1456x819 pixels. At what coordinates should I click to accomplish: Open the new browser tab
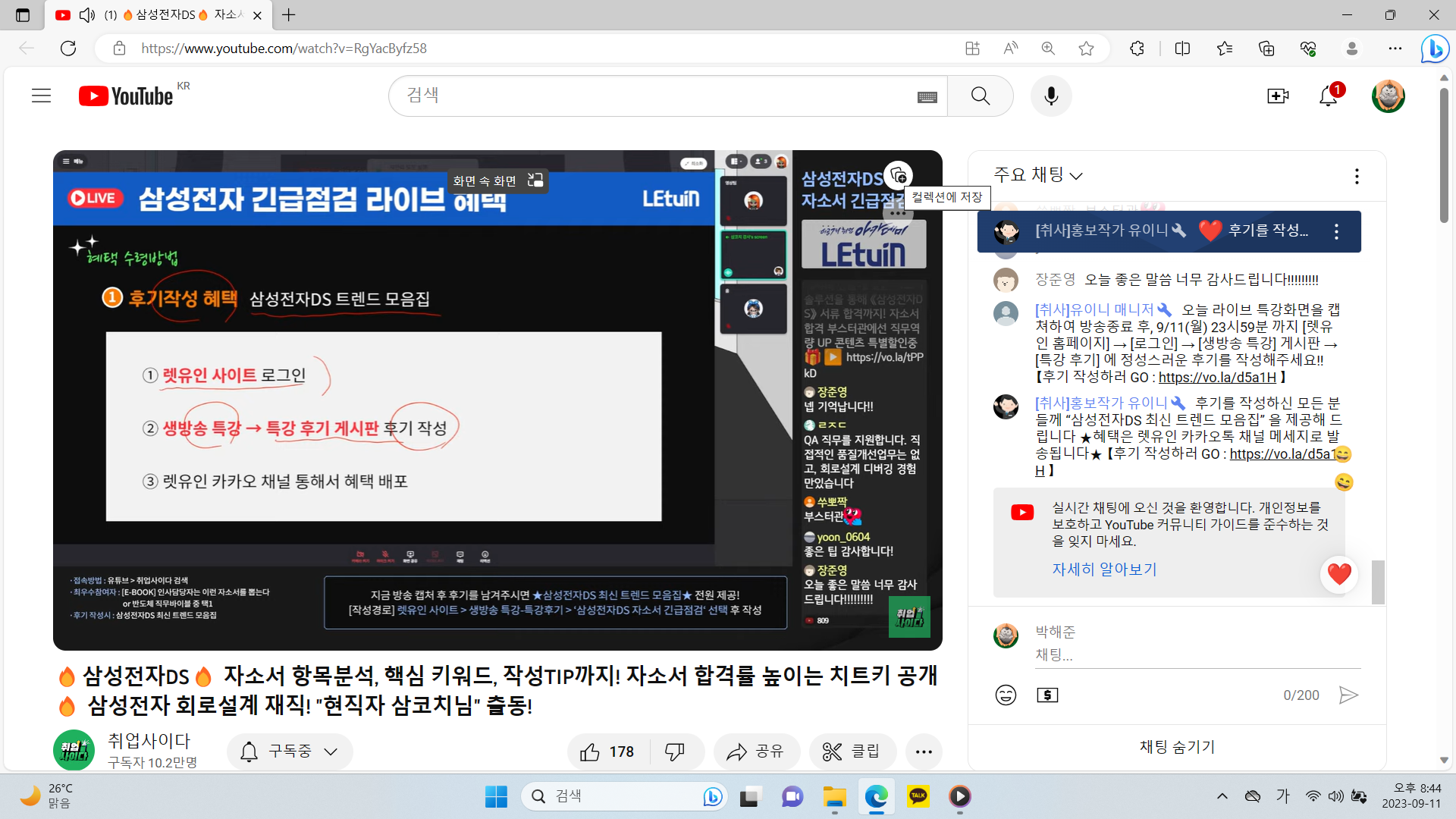(x=289, y=15)
